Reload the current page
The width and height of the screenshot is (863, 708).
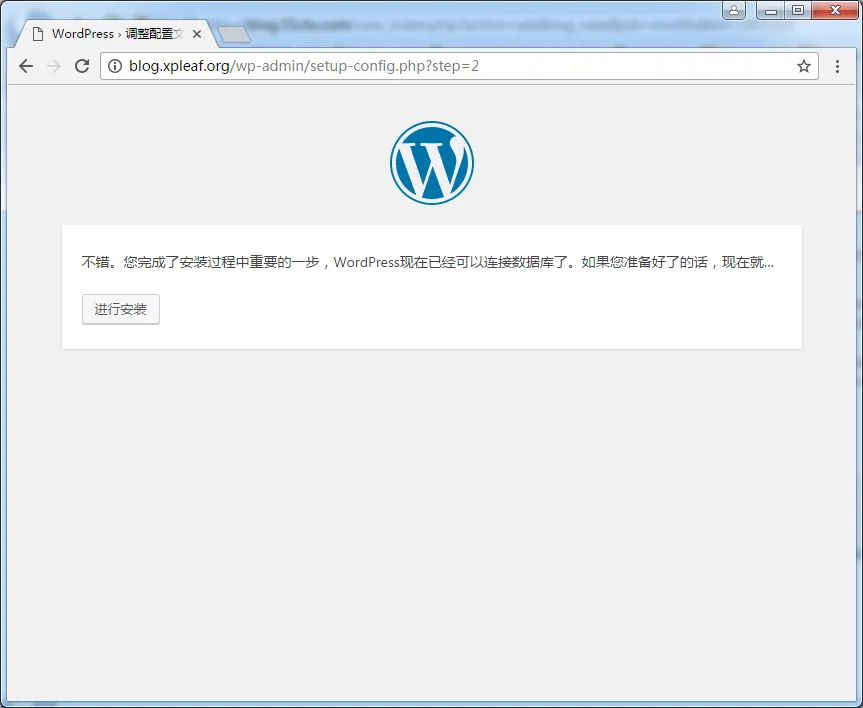point(82,66)
